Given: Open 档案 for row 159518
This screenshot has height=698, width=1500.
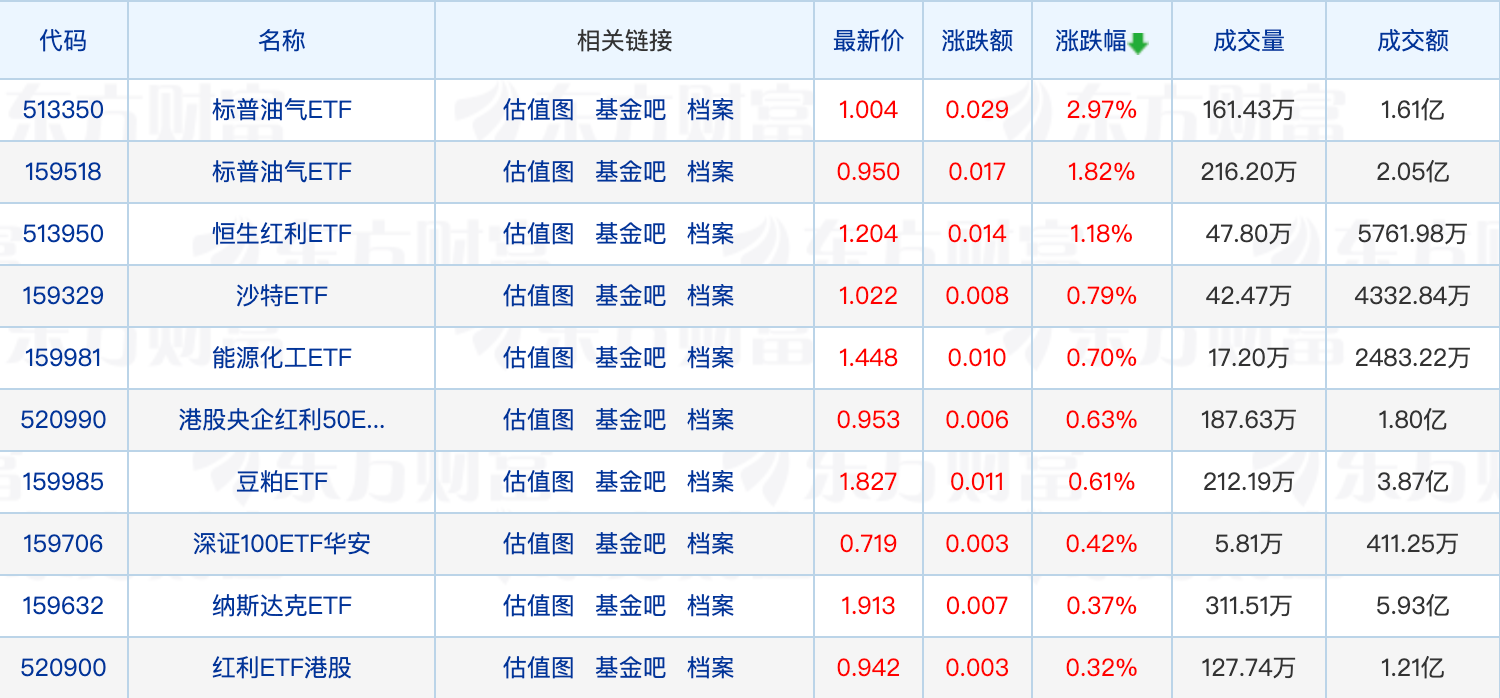Looking at the screenshot, I should tap(710, 172).
